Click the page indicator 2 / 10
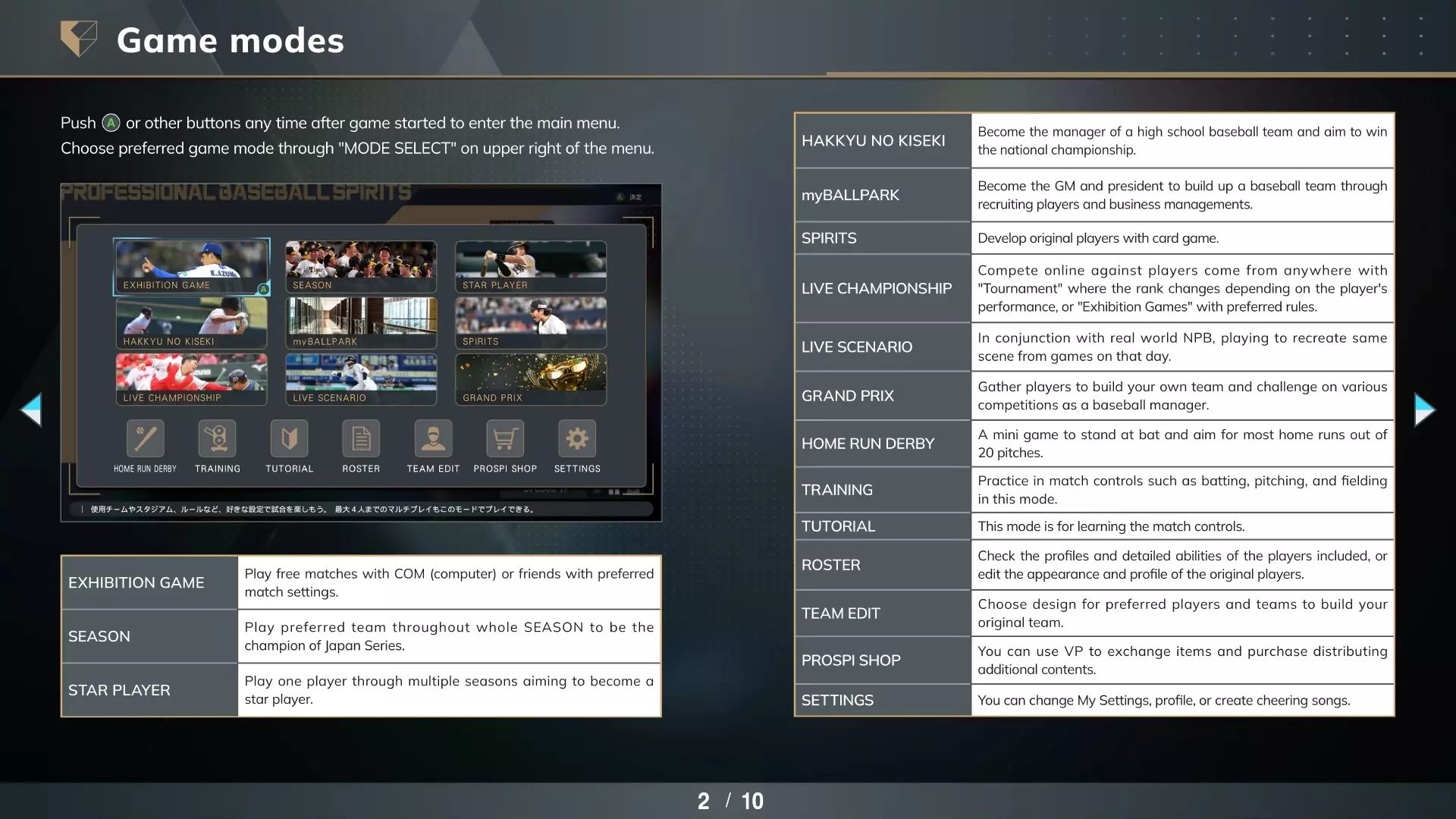Viewport: 1456px width, 819px height. [730, 801]
